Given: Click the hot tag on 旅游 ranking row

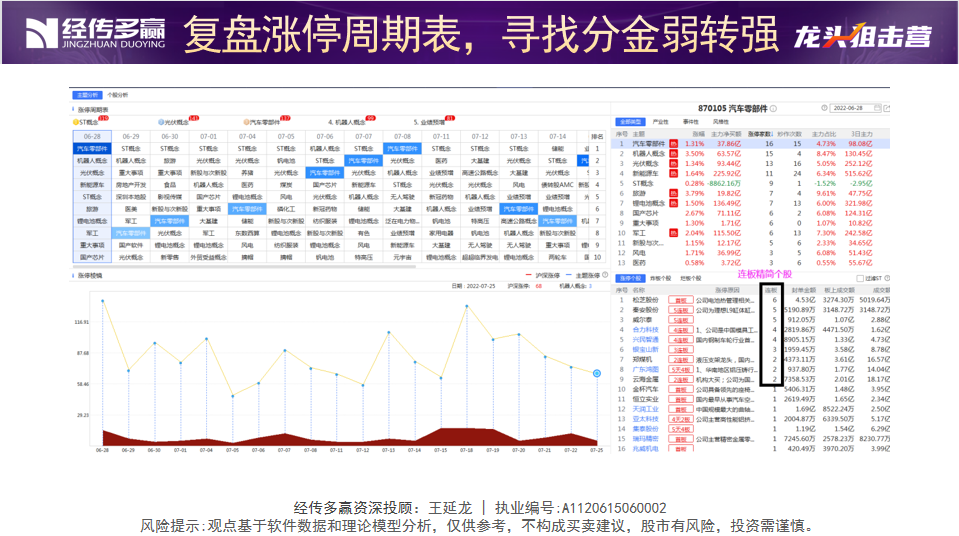Looking at the screenshot, I should pyautogui.click(x=673, y=193).
